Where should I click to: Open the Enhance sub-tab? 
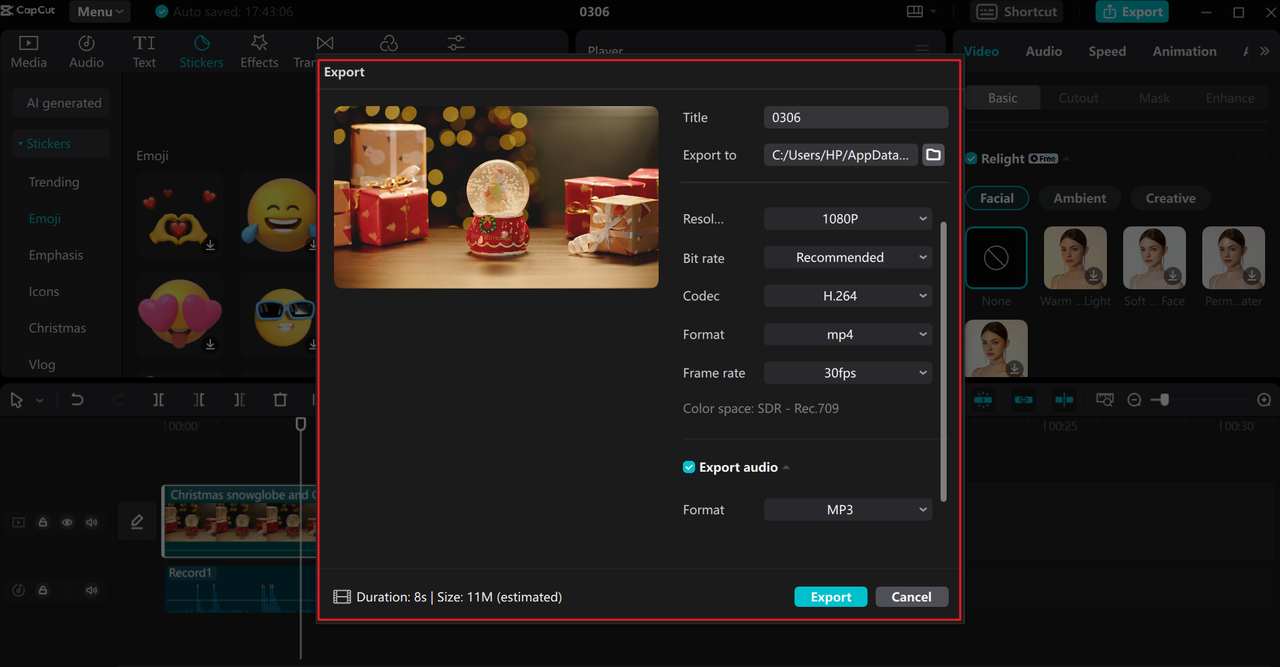click(x=1230, y=98)
